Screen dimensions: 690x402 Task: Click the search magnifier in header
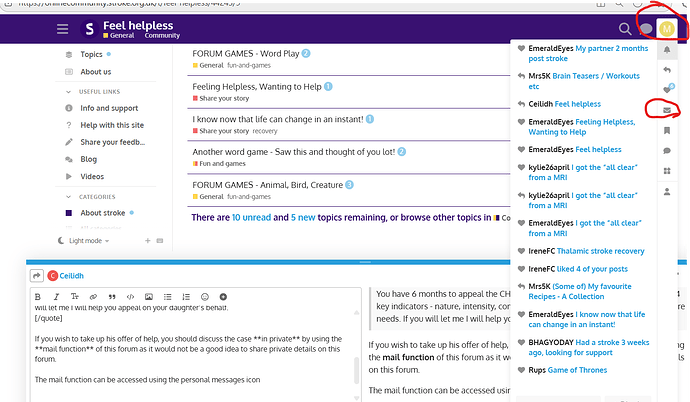coord(625,29)
